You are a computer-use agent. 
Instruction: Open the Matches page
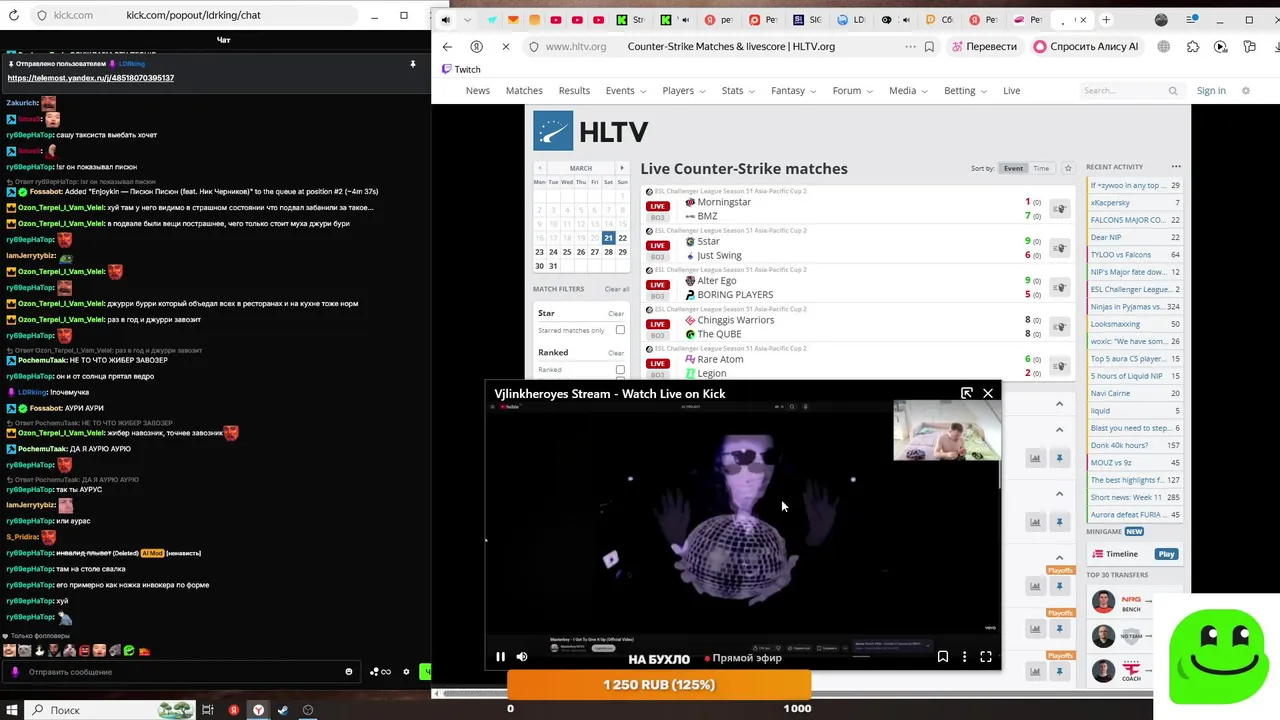point(524,90)
